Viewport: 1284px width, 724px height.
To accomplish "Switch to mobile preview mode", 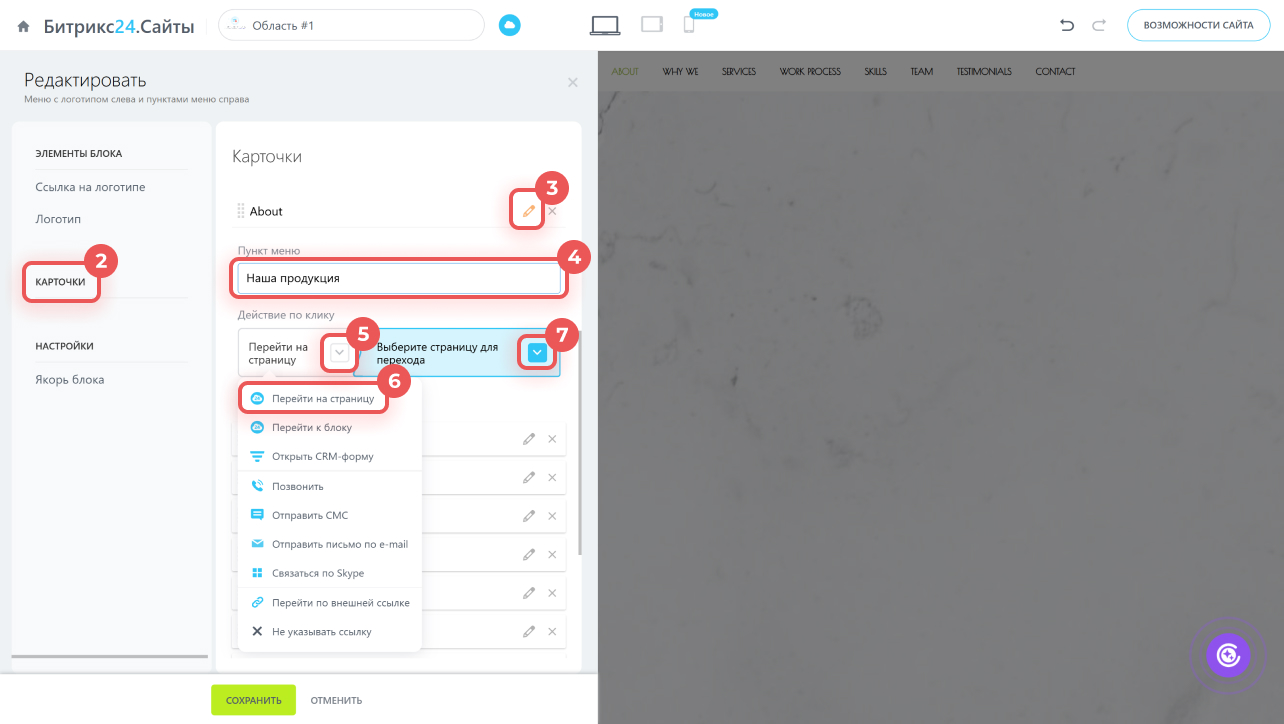I will (x=689, y=25).
